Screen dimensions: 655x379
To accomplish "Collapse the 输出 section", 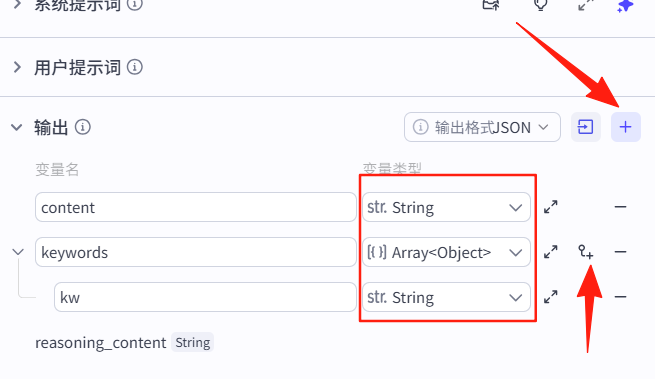I will click(x=17, y=127).
